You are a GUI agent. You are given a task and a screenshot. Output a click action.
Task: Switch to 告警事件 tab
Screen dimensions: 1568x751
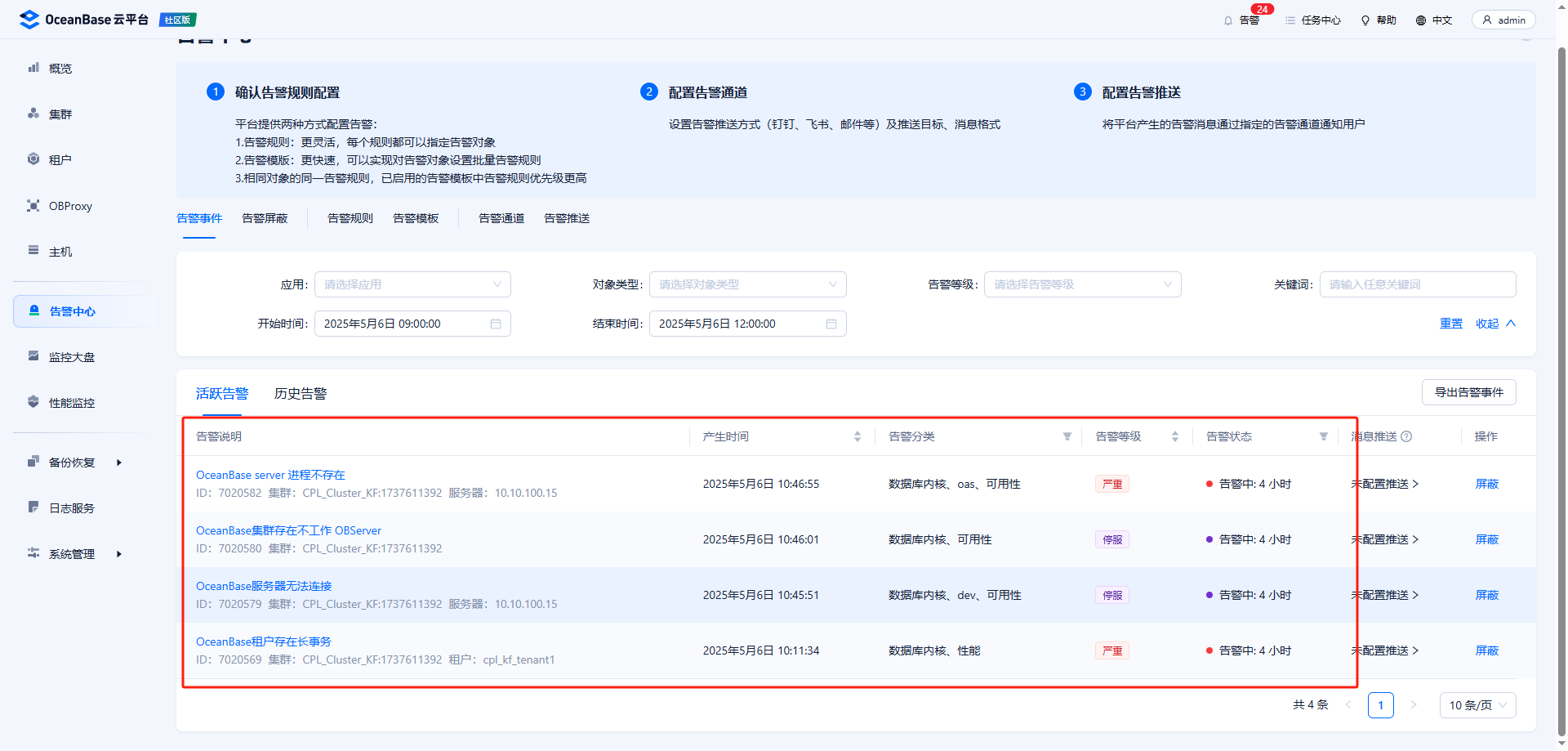point(199,218)
